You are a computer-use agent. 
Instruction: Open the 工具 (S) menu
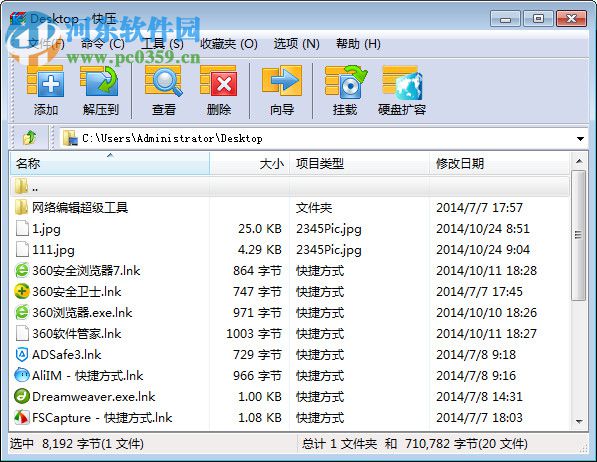(162, 44)
